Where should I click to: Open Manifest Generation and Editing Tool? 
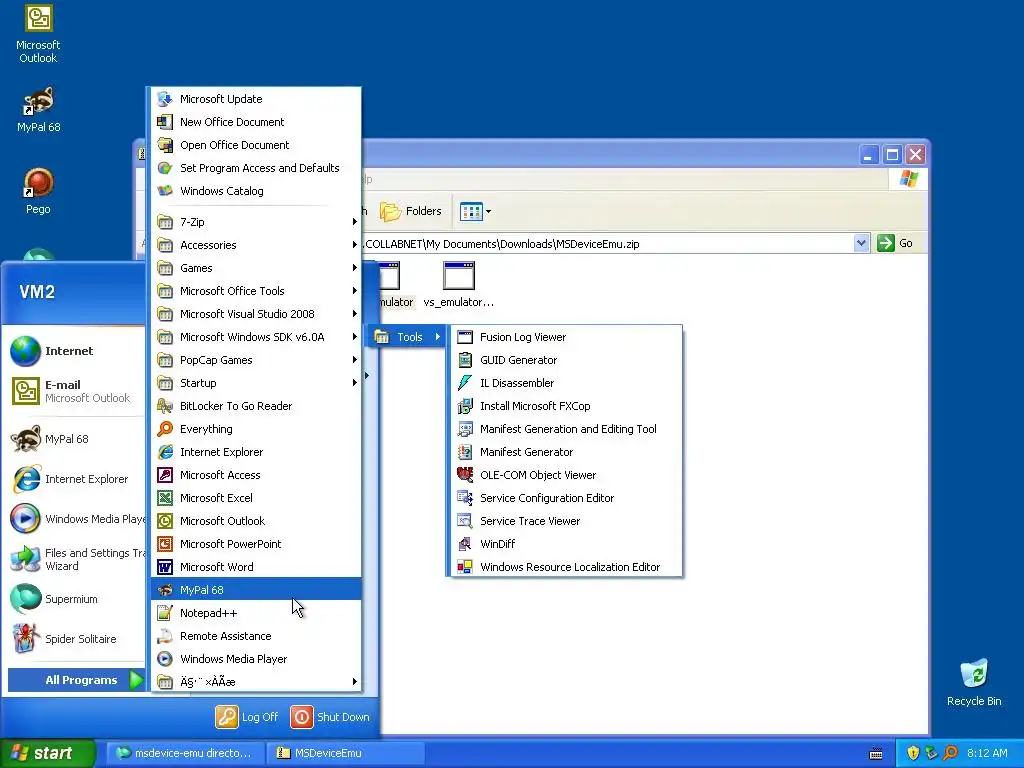pos(566,429)
